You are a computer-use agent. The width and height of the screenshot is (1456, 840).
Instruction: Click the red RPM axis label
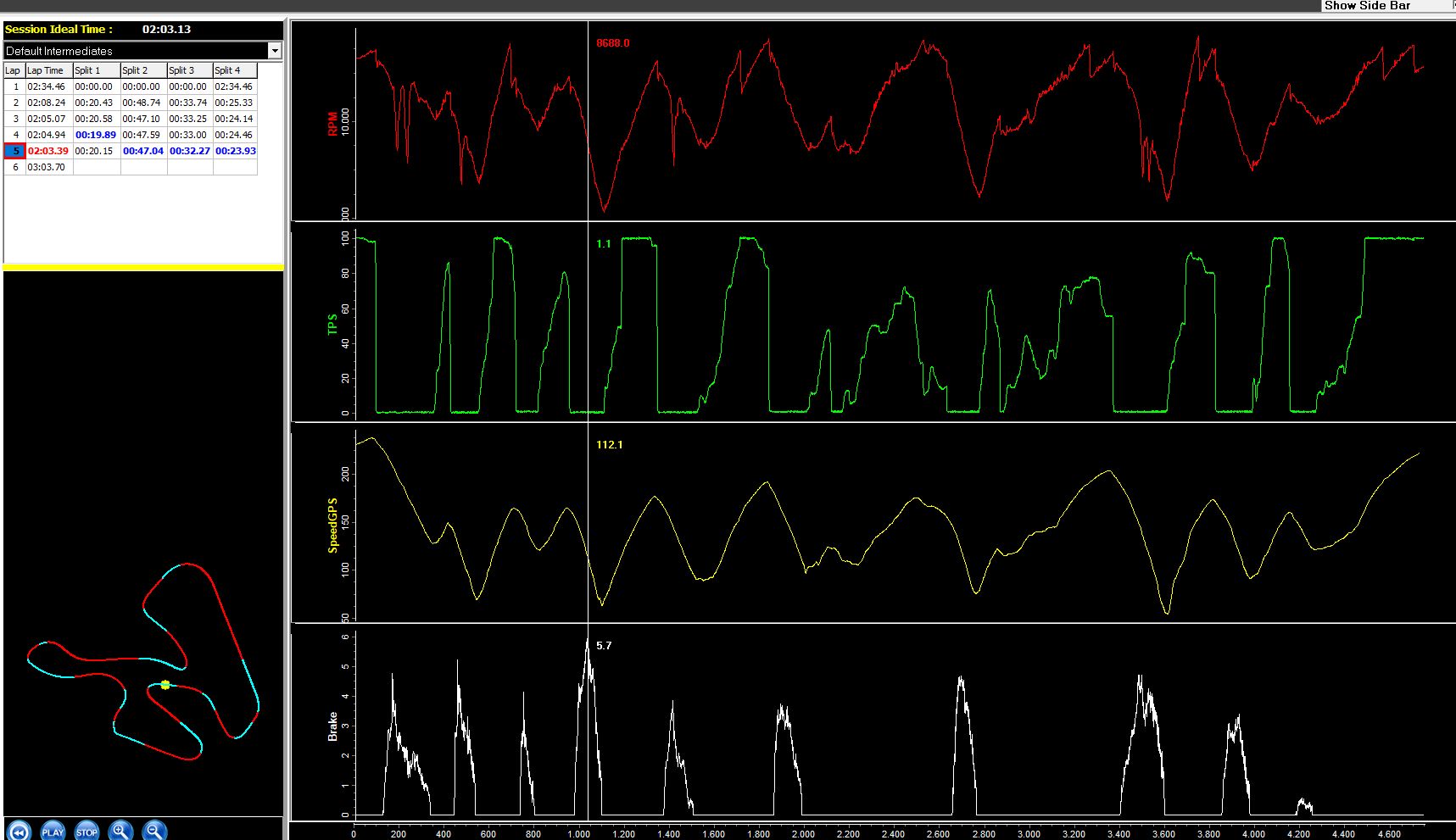332,125
